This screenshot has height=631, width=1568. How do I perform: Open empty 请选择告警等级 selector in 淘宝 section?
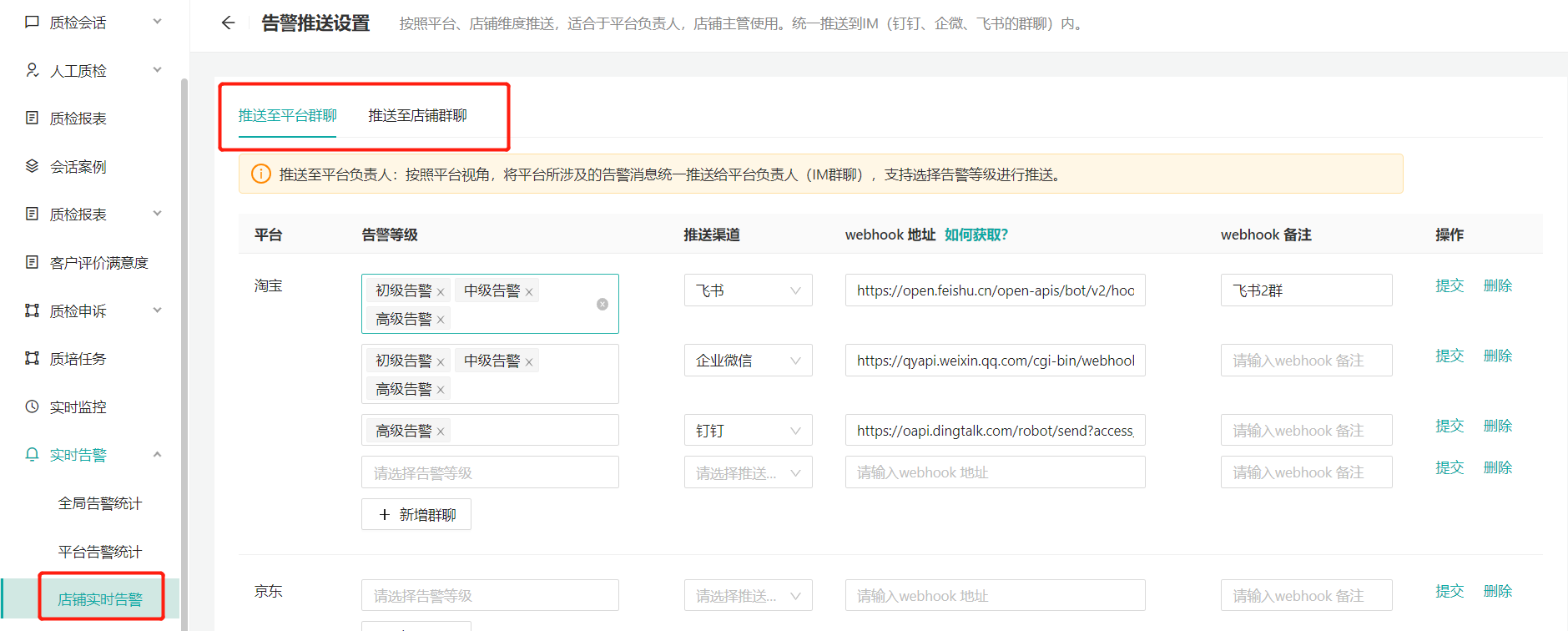(490, 472)
